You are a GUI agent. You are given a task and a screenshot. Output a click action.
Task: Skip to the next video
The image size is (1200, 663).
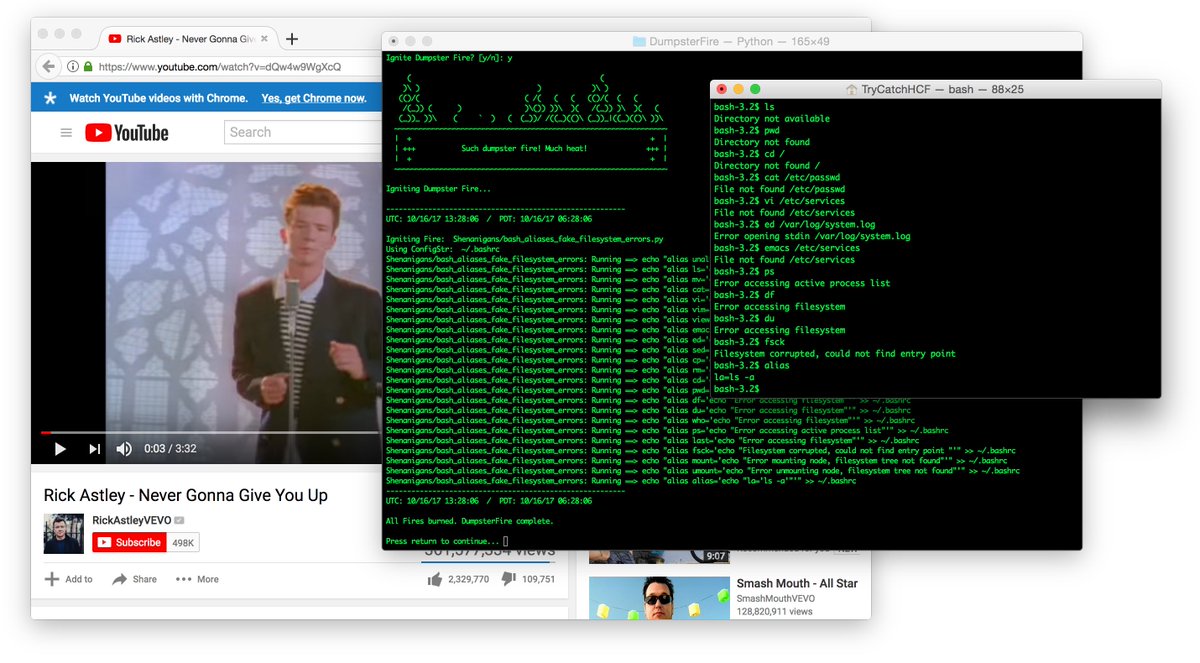click(97, 449)
